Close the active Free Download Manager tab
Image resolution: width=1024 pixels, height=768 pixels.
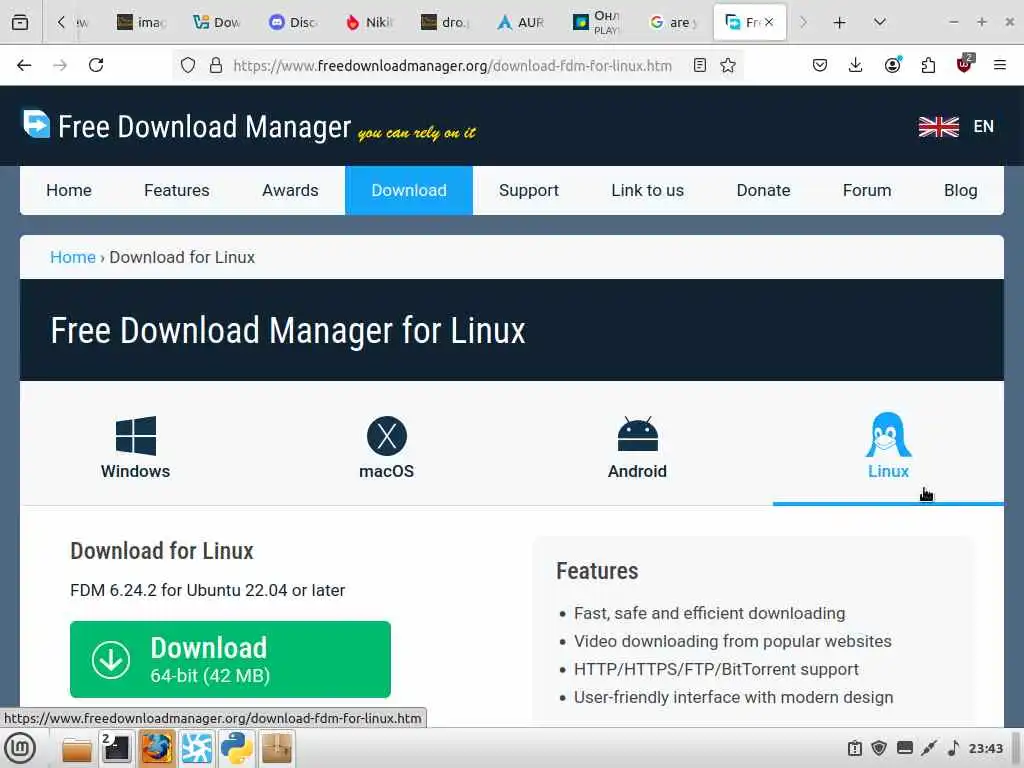(769, 22)
